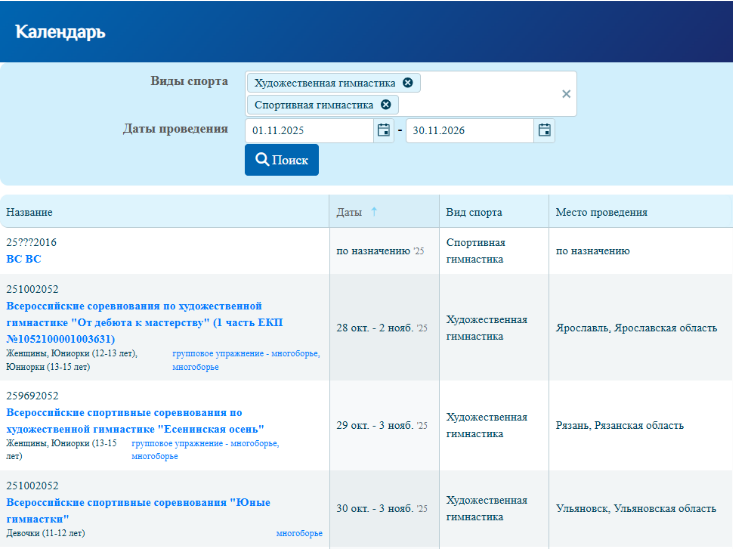Screen dimensions: 733x549
Task: Remove the Художественная гимнастика tag
Action: click(x=407, y=83)
